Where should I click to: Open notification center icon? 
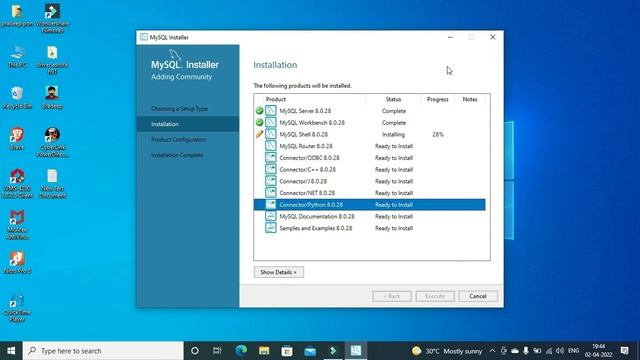(624, 351)
